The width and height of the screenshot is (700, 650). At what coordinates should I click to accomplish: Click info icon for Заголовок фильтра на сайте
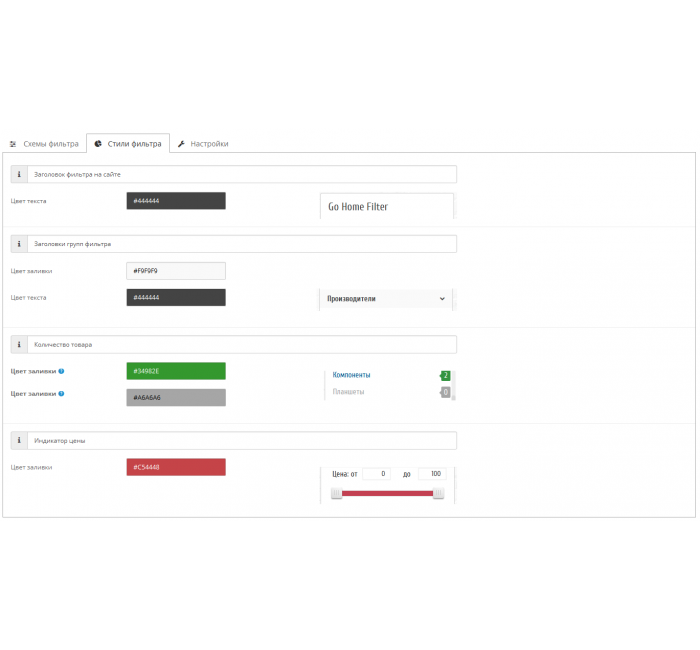pyautogui.click(x=19, y=175)
